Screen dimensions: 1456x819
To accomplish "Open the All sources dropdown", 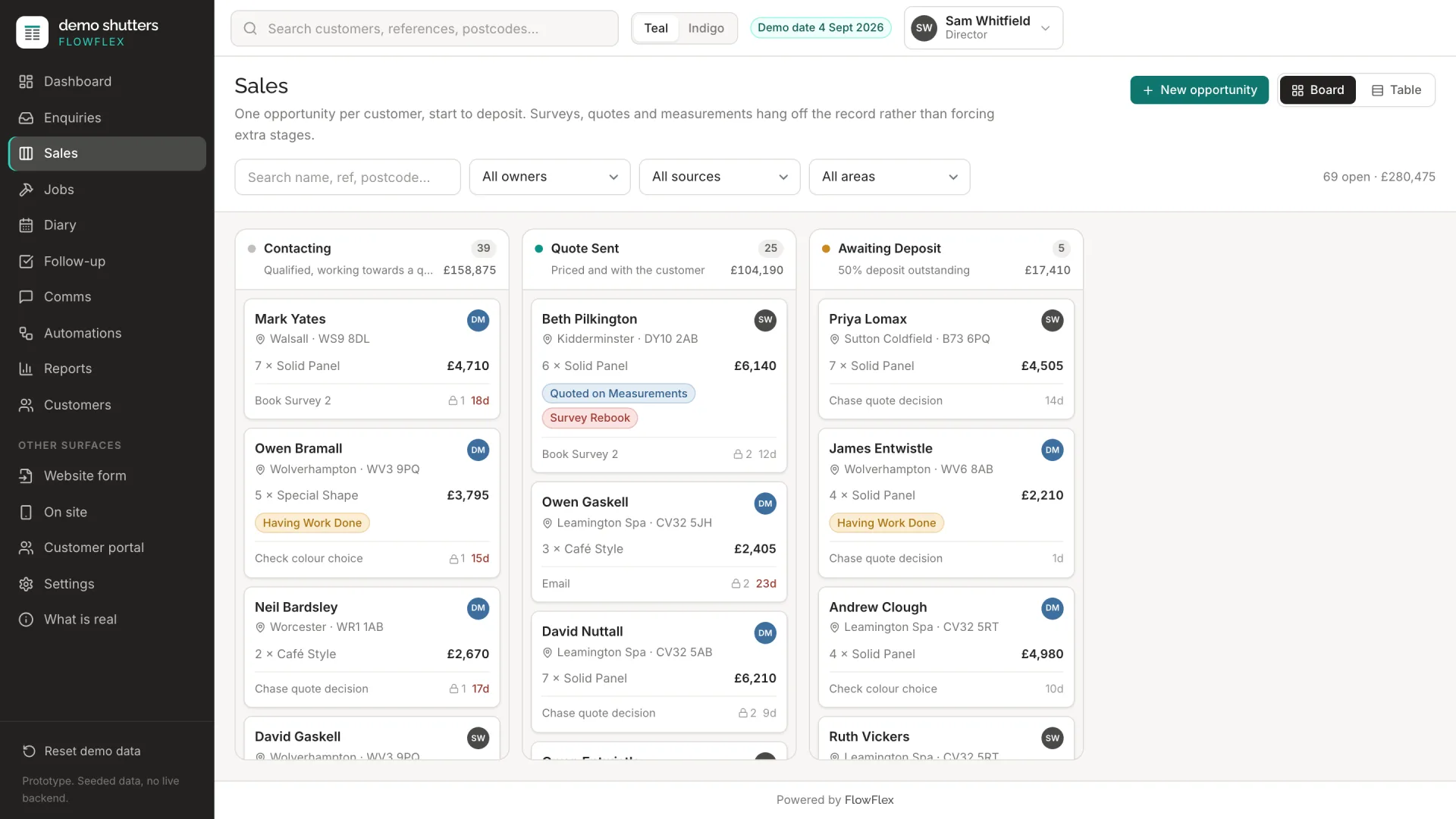I will click(x=720, y=177).
